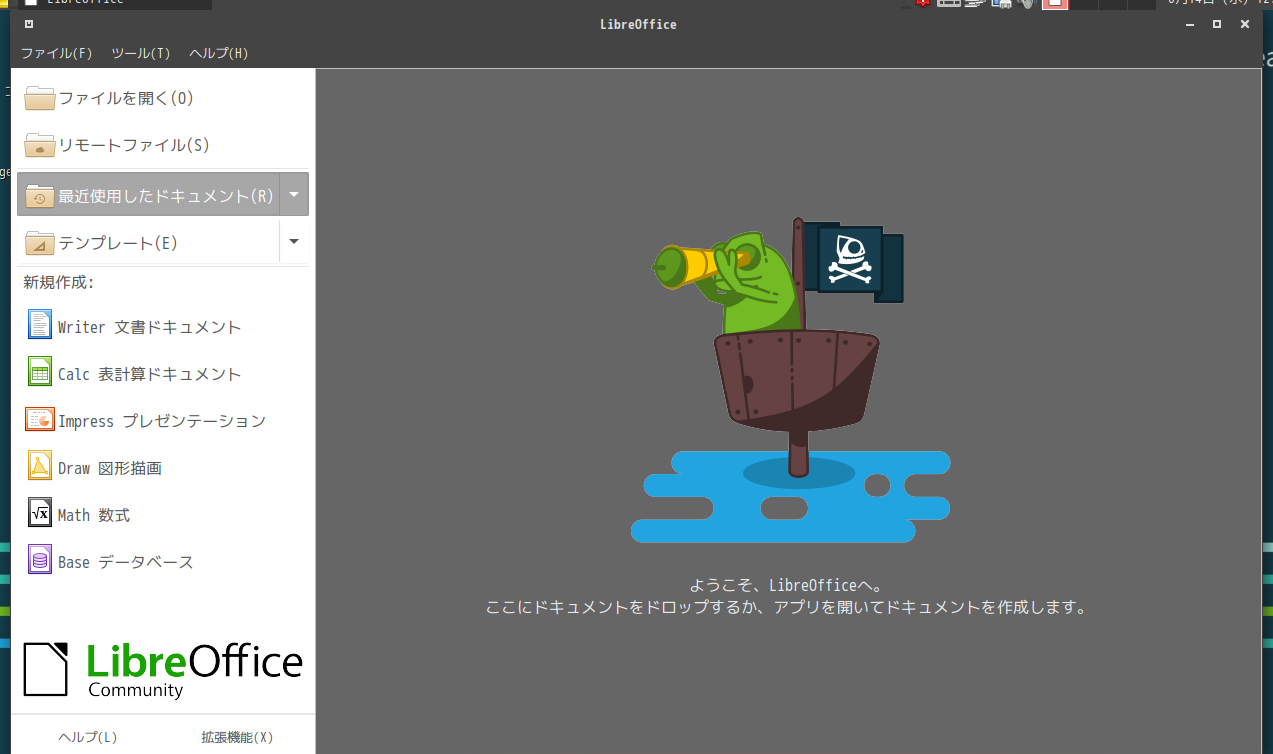Open the ファイル(F) menu
1273x754 pixels.
click(x=57, y=53)
